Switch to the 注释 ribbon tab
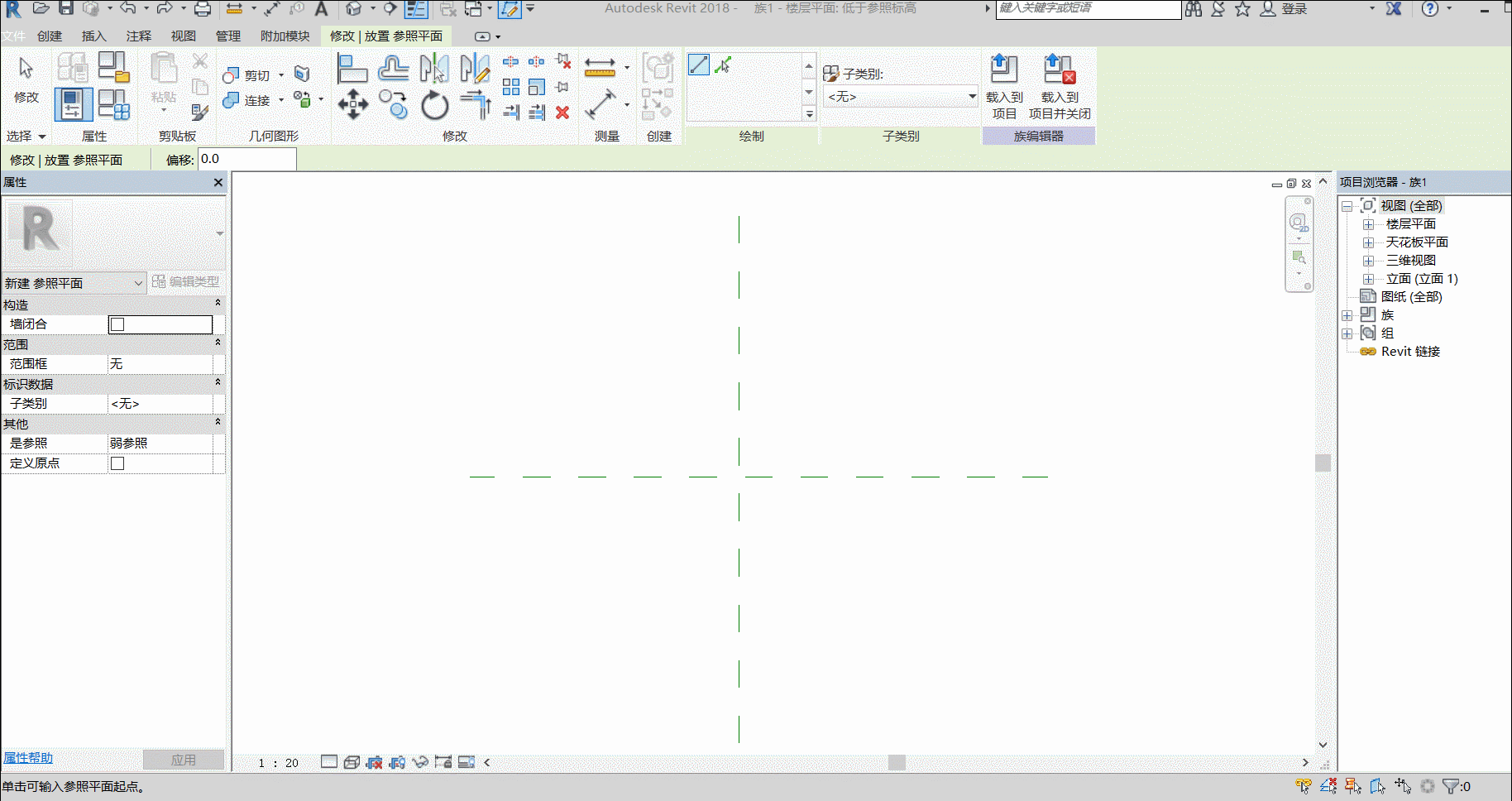Screen dimensions: 1512x801 tap(139, 36)
